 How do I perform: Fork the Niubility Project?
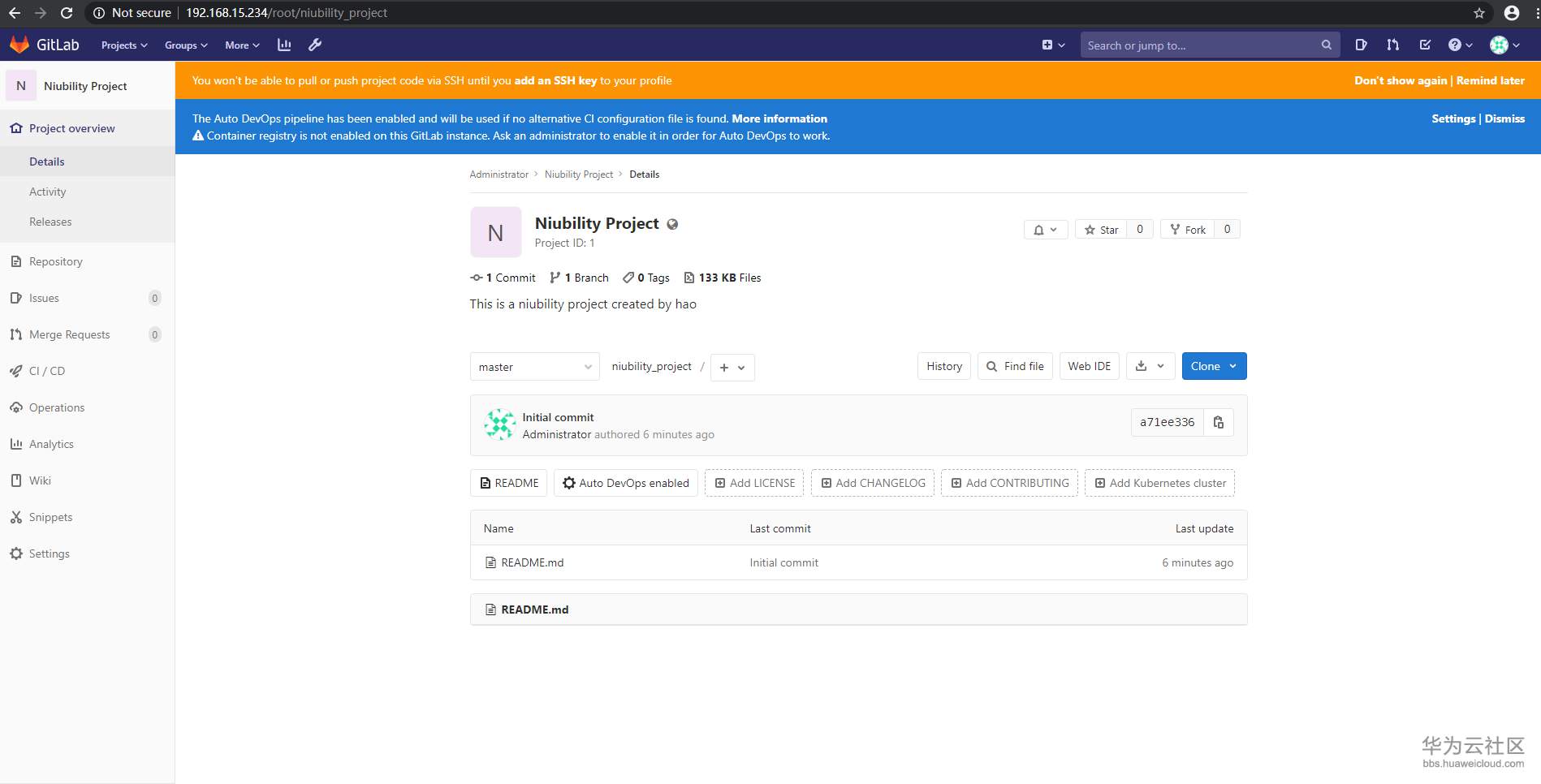[x=1187, y=230]
